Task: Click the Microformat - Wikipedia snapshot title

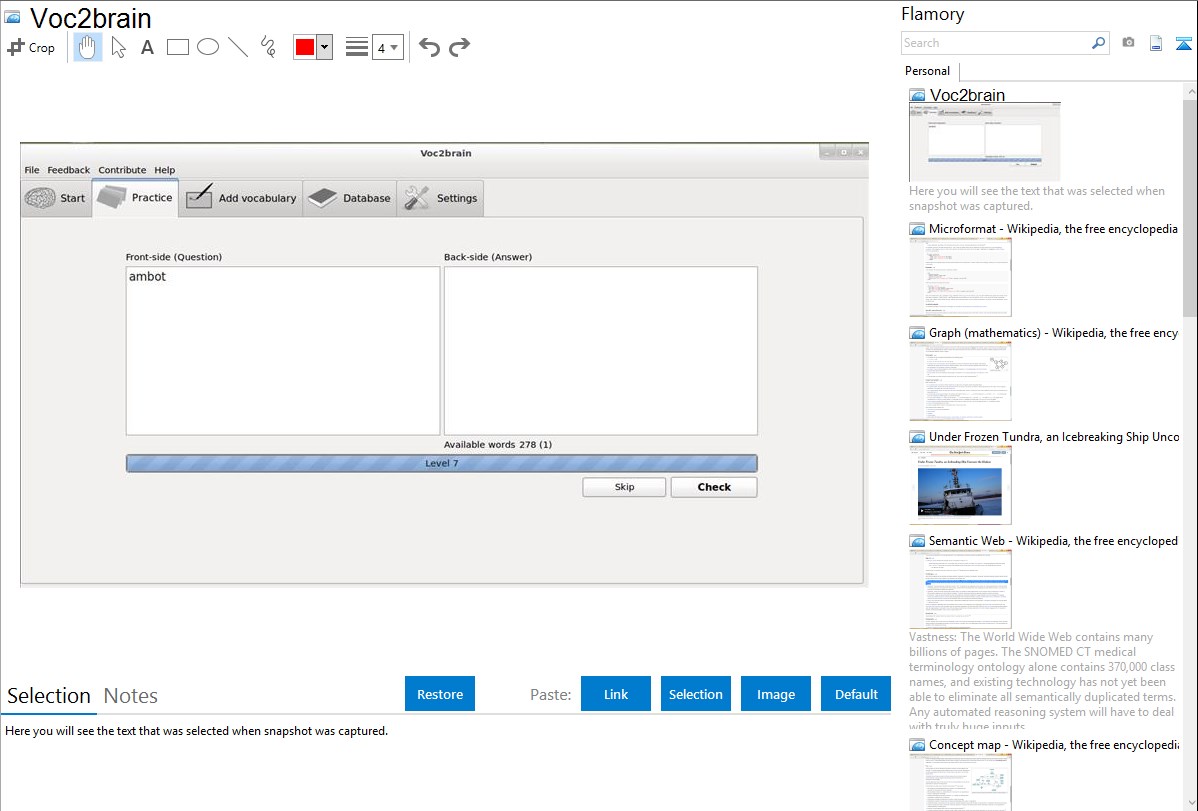Action: pyautogui.click(x=1053, y=229)
